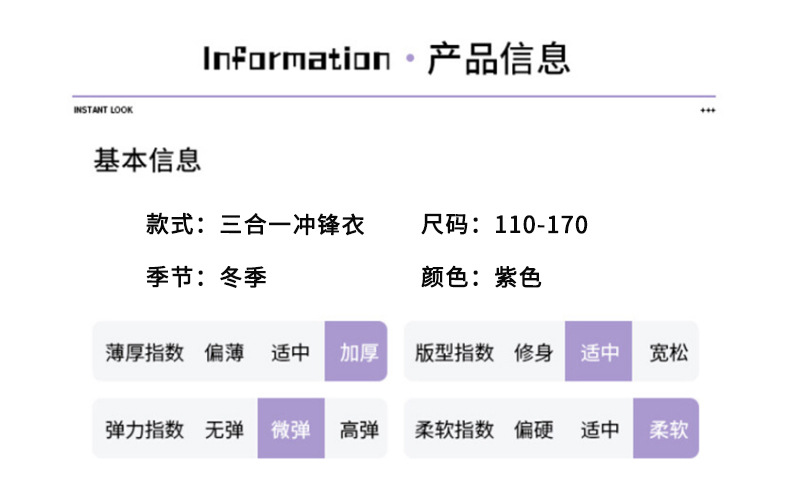Choose highlighted 柔软 softness option

pyautogui.click(x=667, y=429)
